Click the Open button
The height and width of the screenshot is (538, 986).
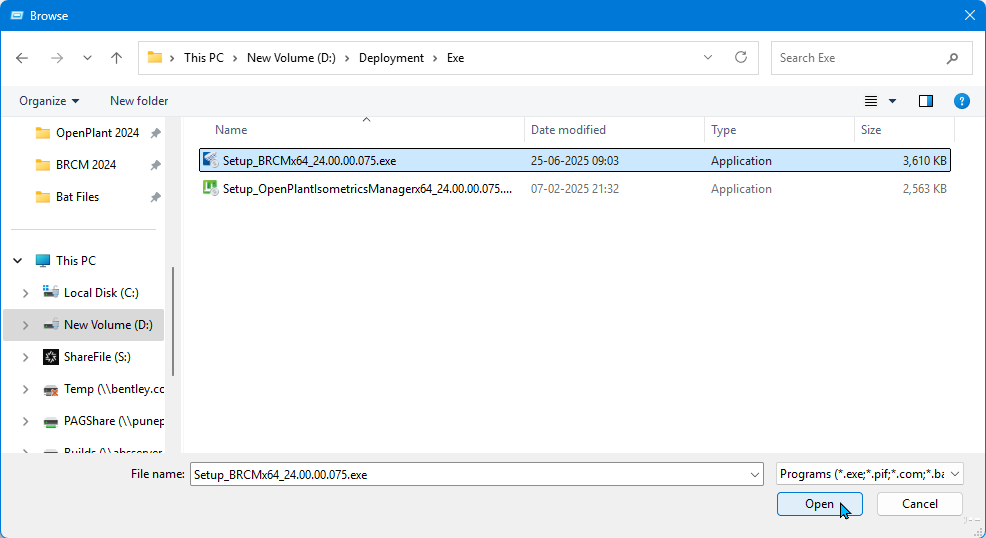click(819, 504)
